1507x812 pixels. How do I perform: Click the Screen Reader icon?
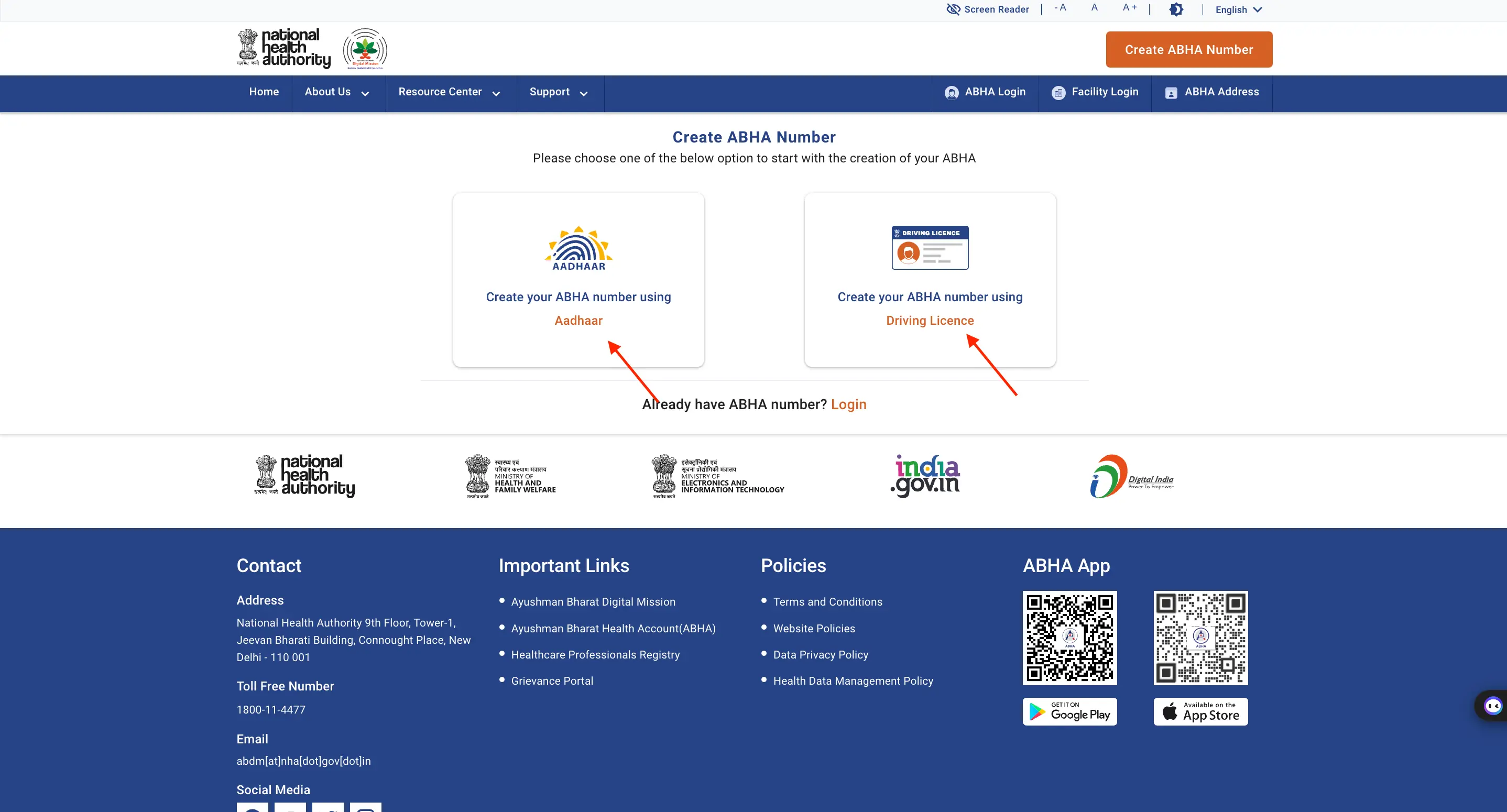pos(949,10)
